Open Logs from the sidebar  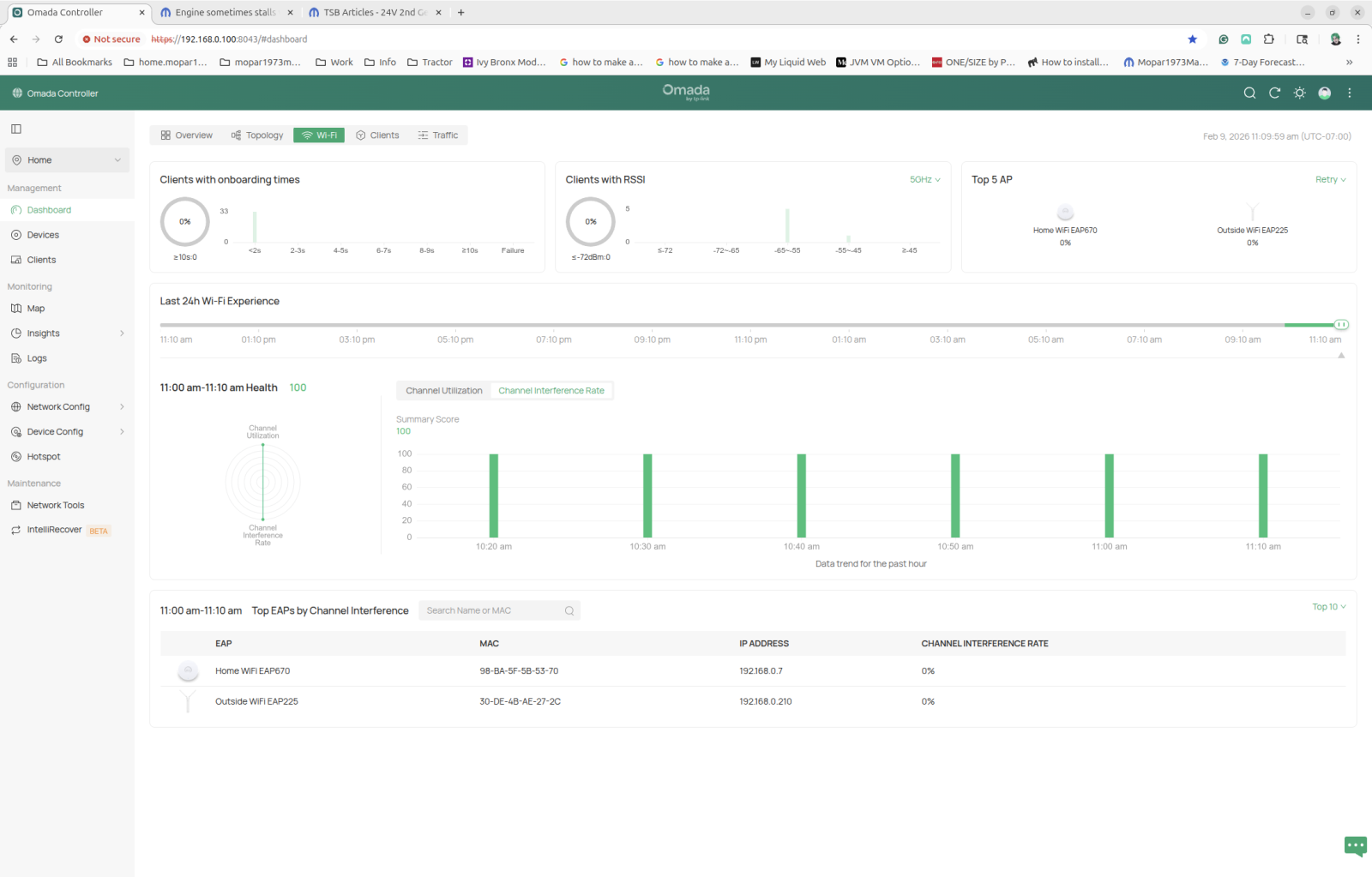(x=37, y=358)
